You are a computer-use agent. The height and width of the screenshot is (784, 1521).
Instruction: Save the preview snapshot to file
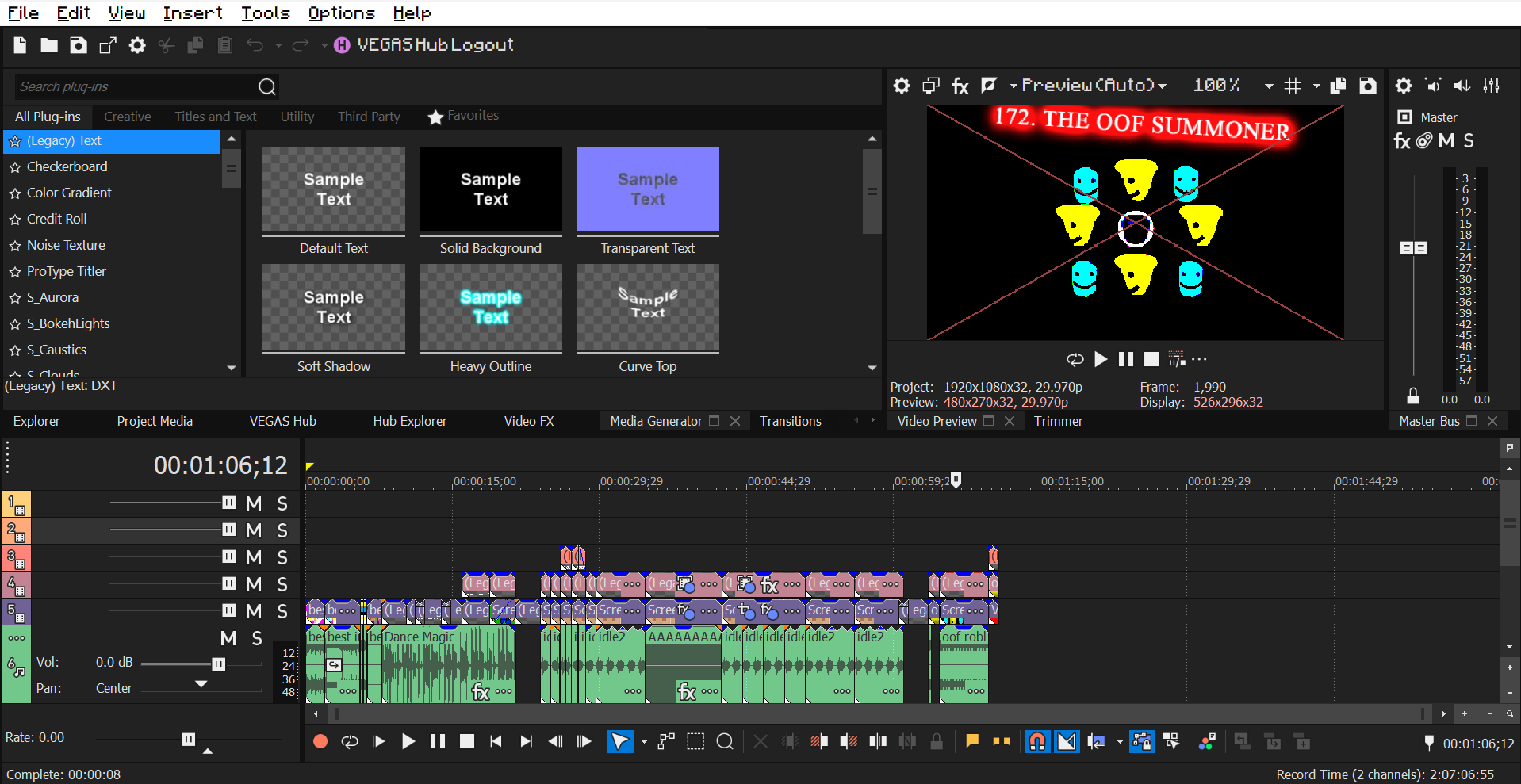[1368, 86]
